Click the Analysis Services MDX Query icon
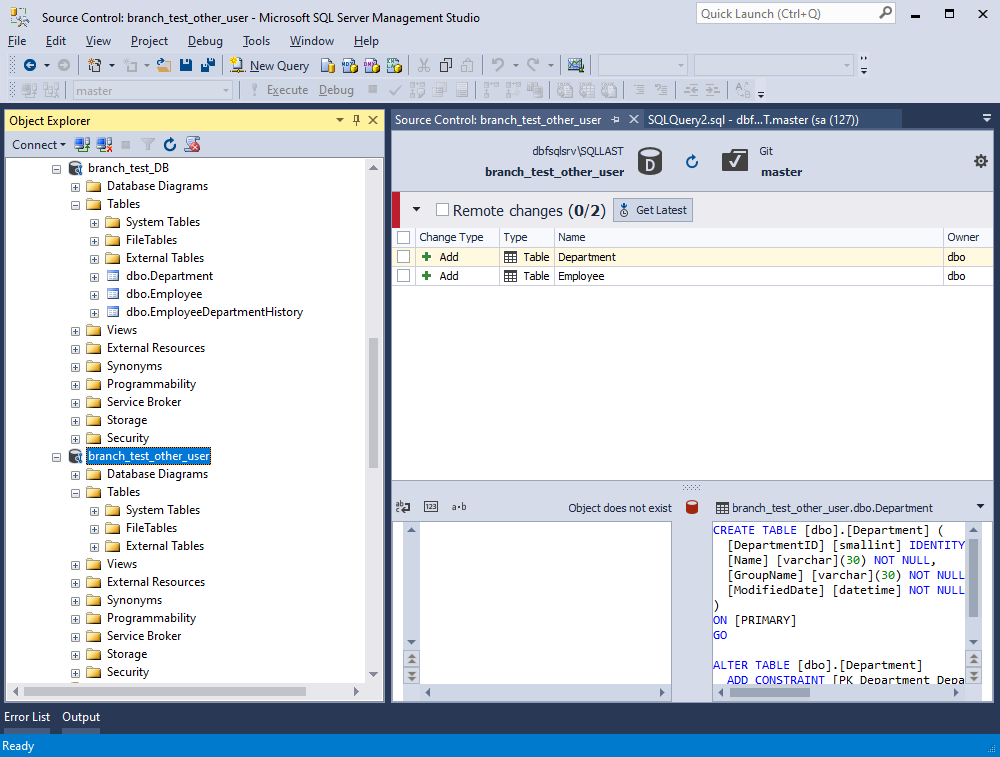Image resolution: width=1000 pixels, height=757 pixels. [x=349, y=65]
